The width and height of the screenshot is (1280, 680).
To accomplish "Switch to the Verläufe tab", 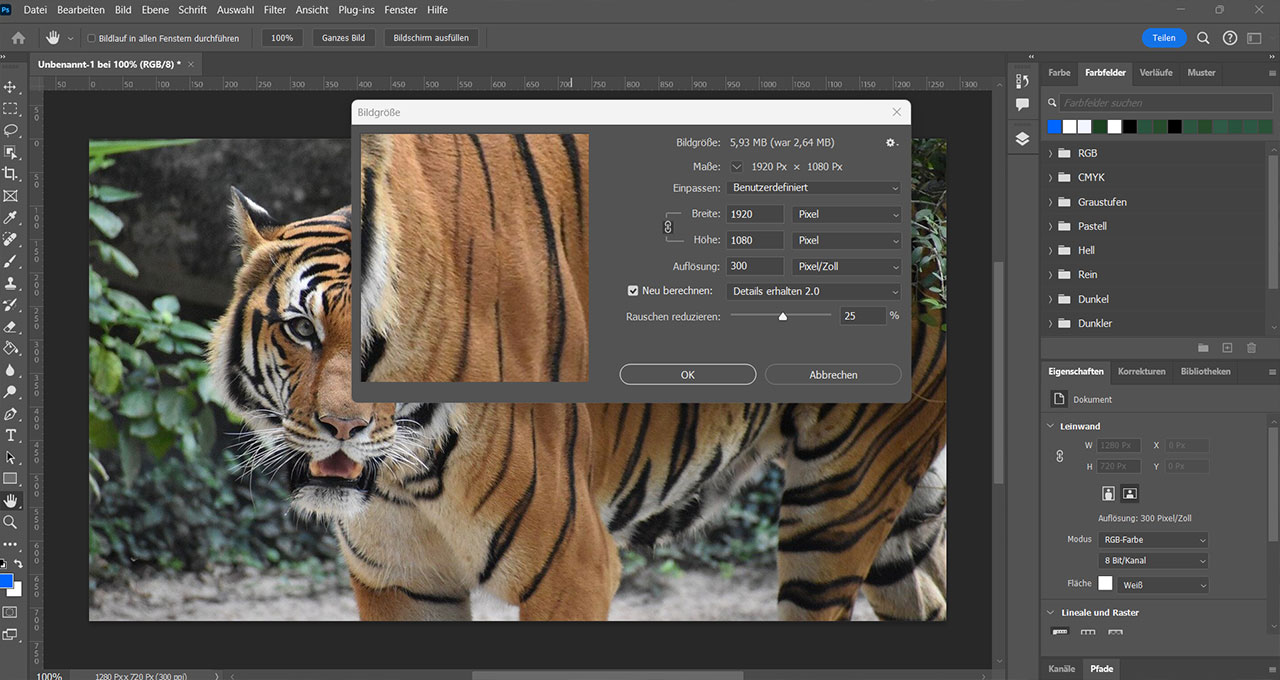I will click(x=1155, y=73).
